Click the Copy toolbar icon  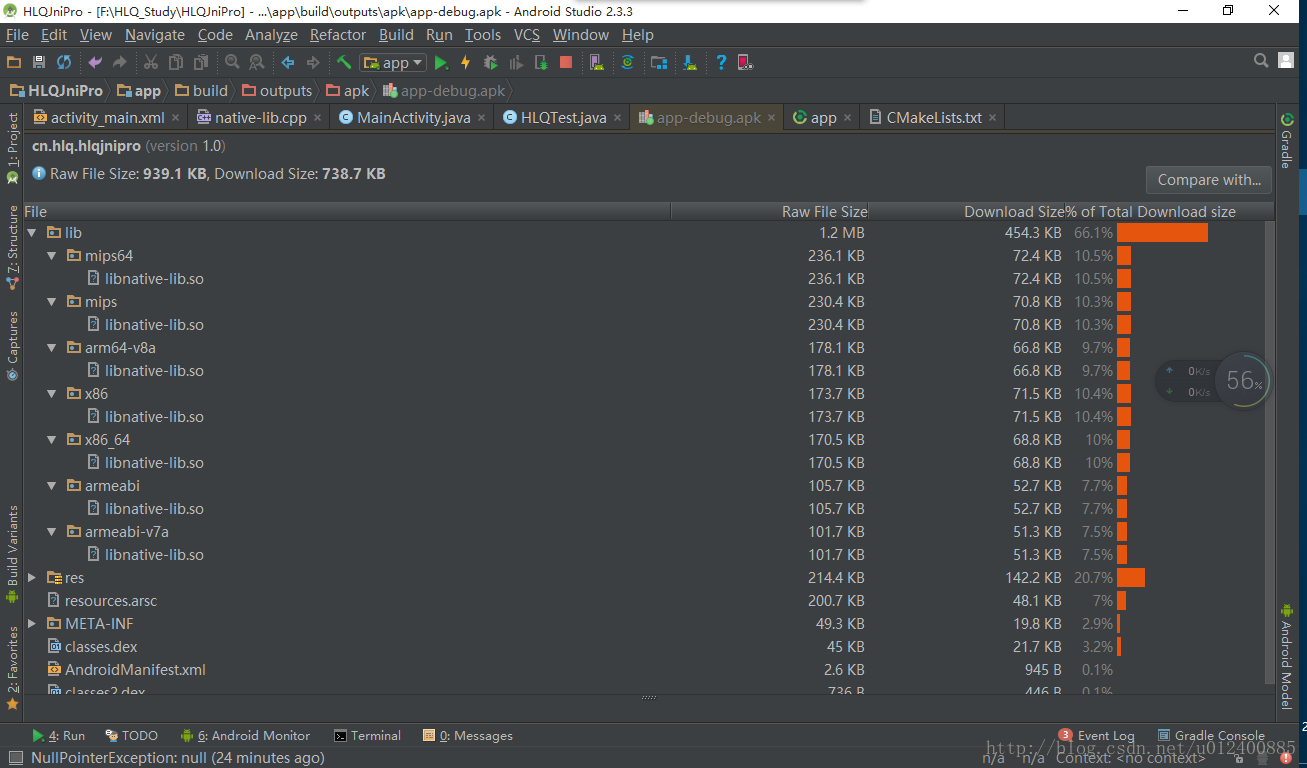(175, 62)
